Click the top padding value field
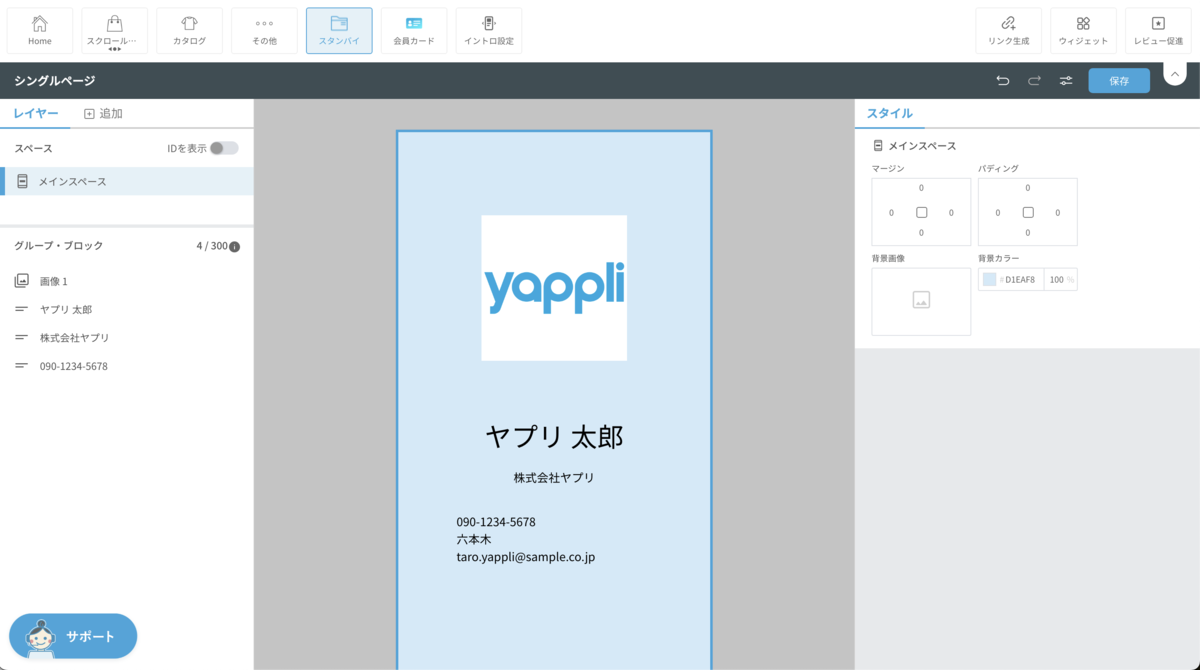 point(1027,188)
